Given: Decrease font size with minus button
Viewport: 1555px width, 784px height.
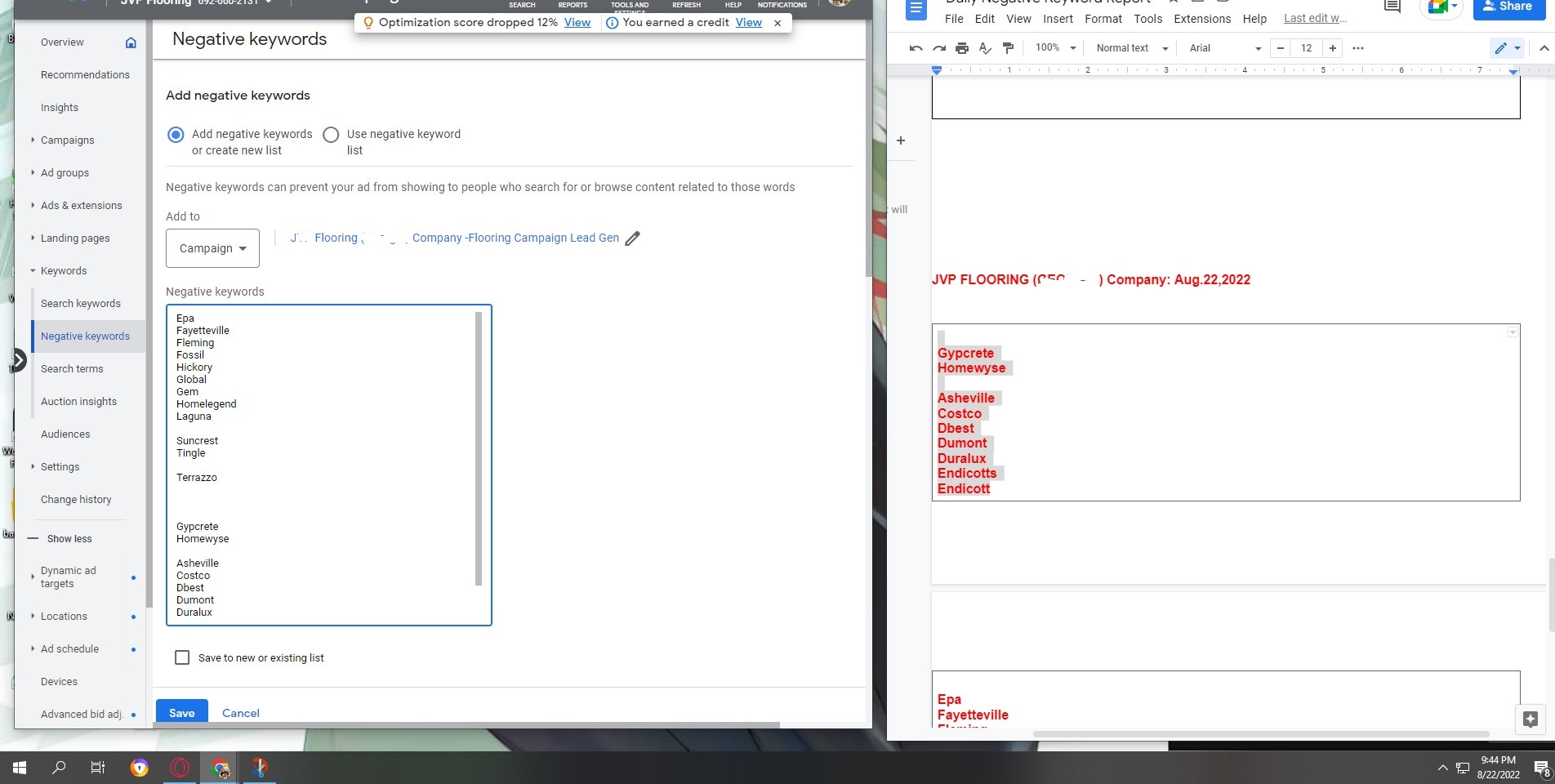Looking at the screenshot, I should point(1281,48).
